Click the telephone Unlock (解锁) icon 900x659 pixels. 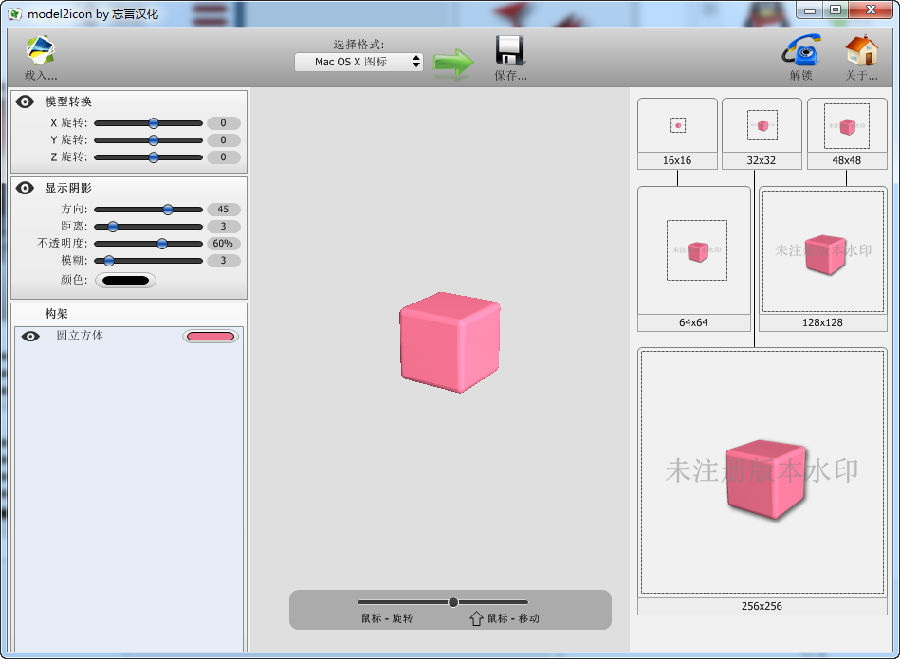coord(801,52)
